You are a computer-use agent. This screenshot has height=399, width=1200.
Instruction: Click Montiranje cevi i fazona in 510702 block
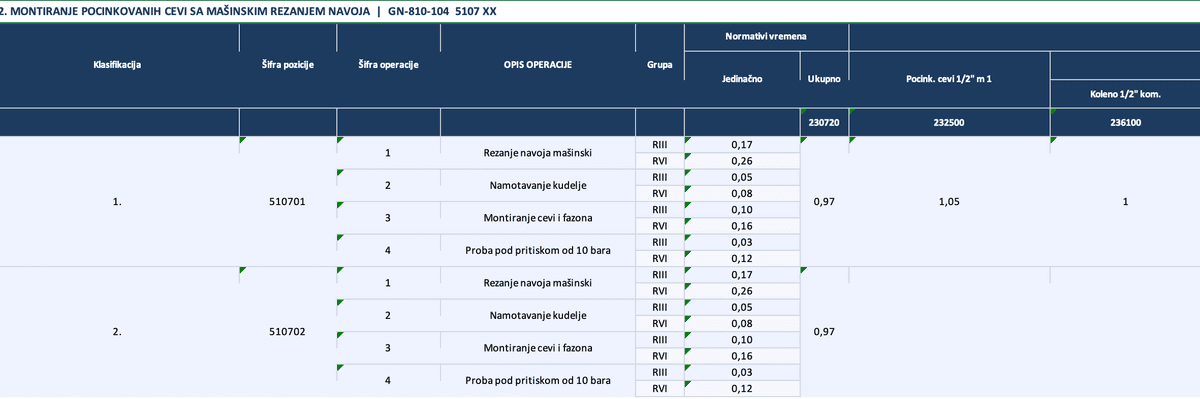tap(537, 348)
